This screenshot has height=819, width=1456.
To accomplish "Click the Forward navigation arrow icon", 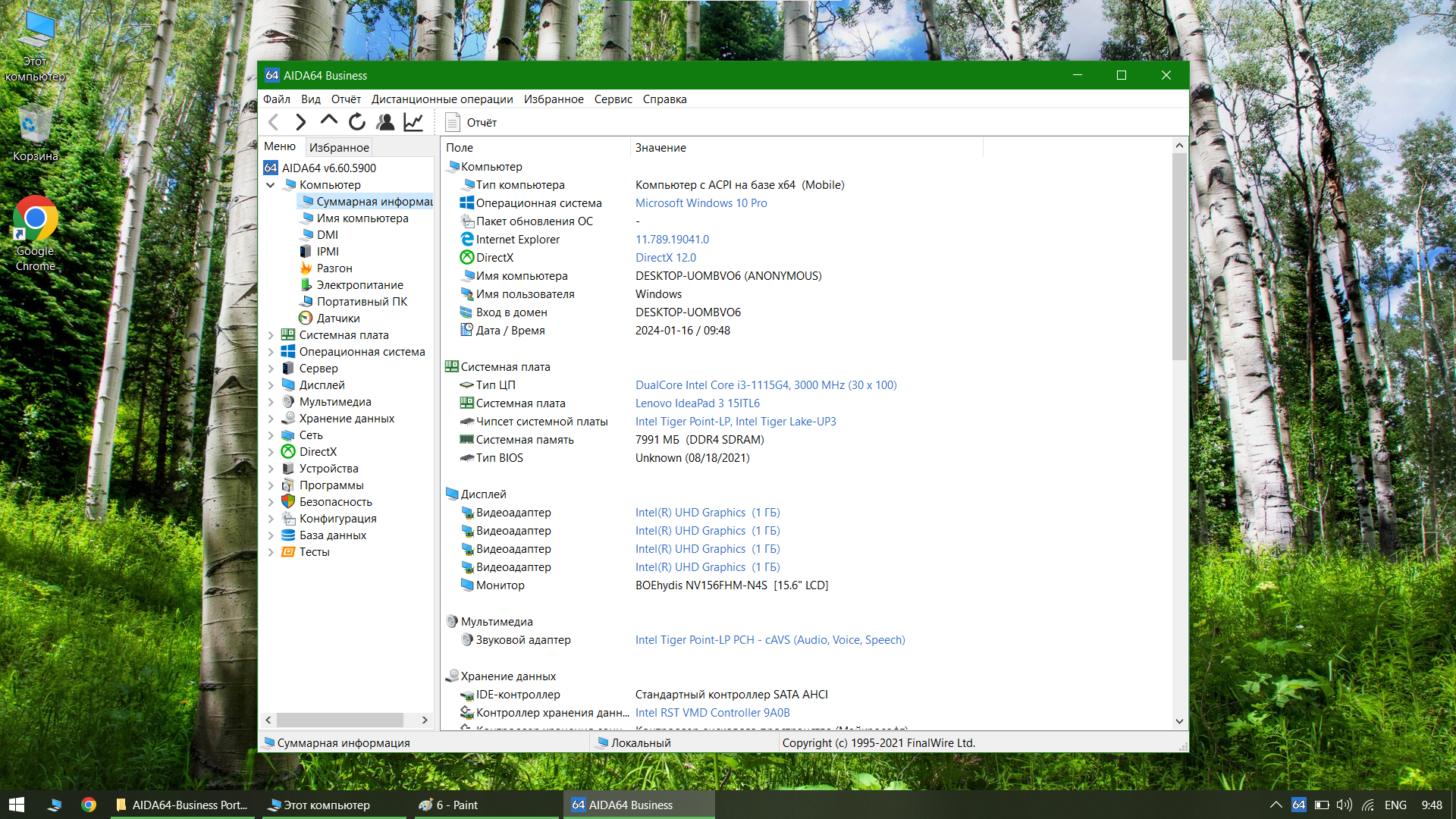I will tap(301, 122).
